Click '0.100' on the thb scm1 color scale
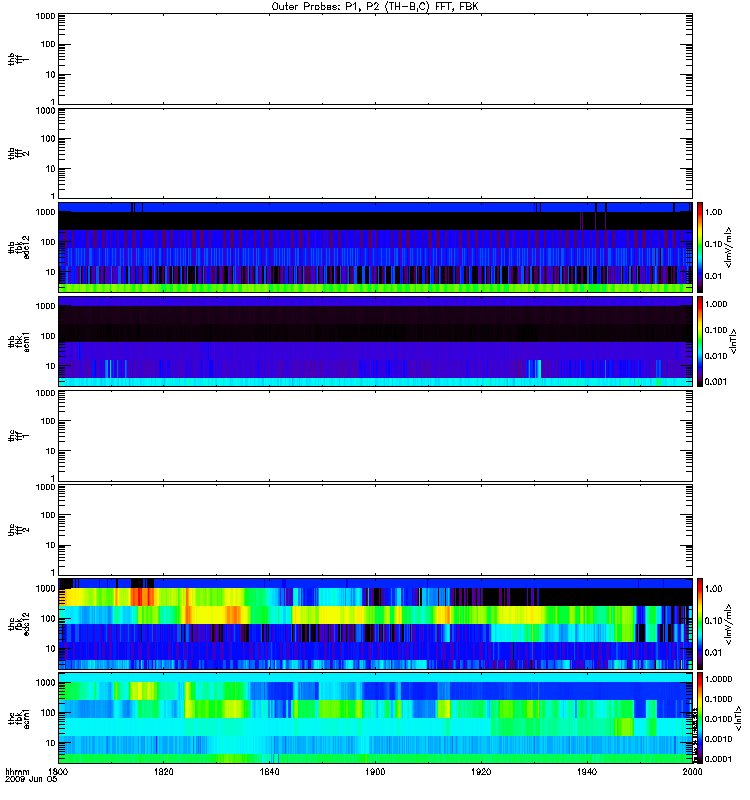The height and width of the screenshot is (800, 750). [x=716, y=330]
